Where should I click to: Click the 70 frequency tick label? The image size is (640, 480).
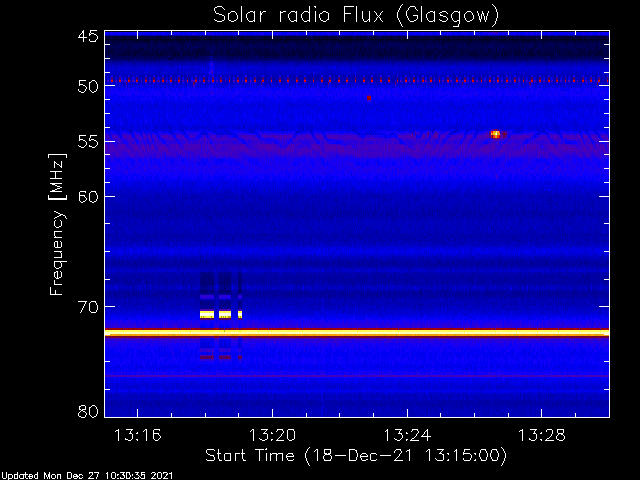(x=88, y=307)
